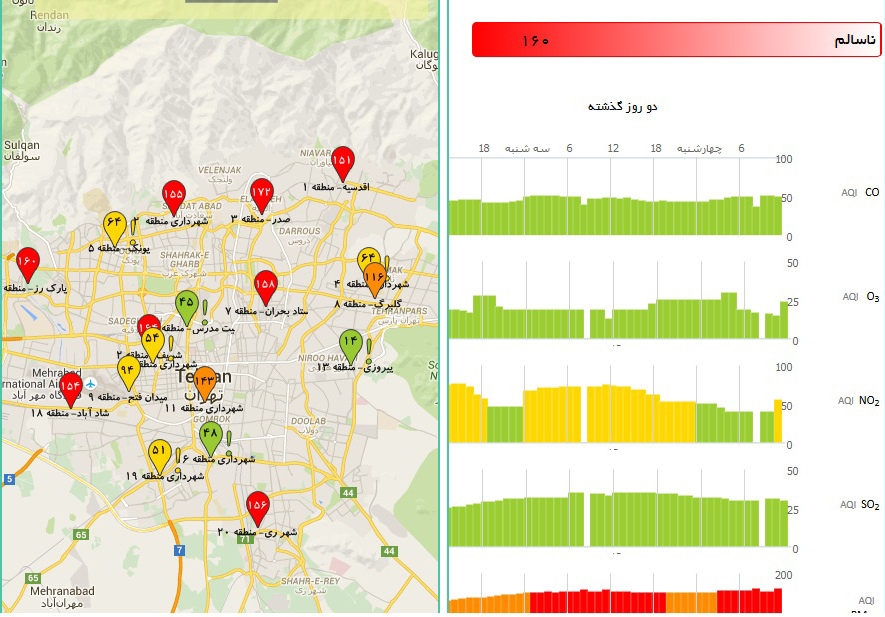Open the yellow 51 marker for region 19
The image size is (885, 617).
coord(159,453)
